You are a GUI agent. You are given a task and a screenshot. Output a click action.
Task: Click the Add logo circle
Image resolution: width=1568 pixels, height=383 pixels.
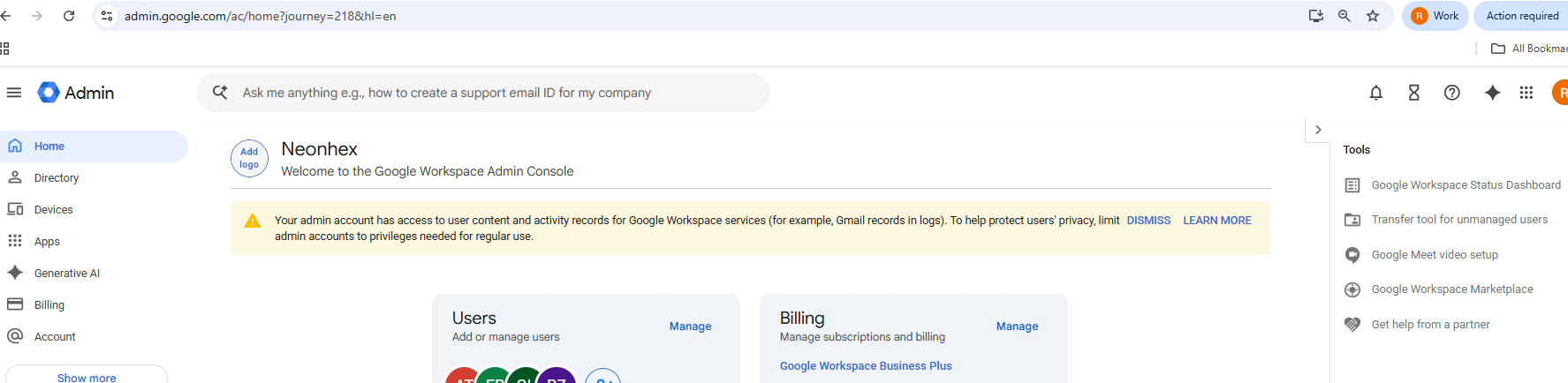point(249,158)
